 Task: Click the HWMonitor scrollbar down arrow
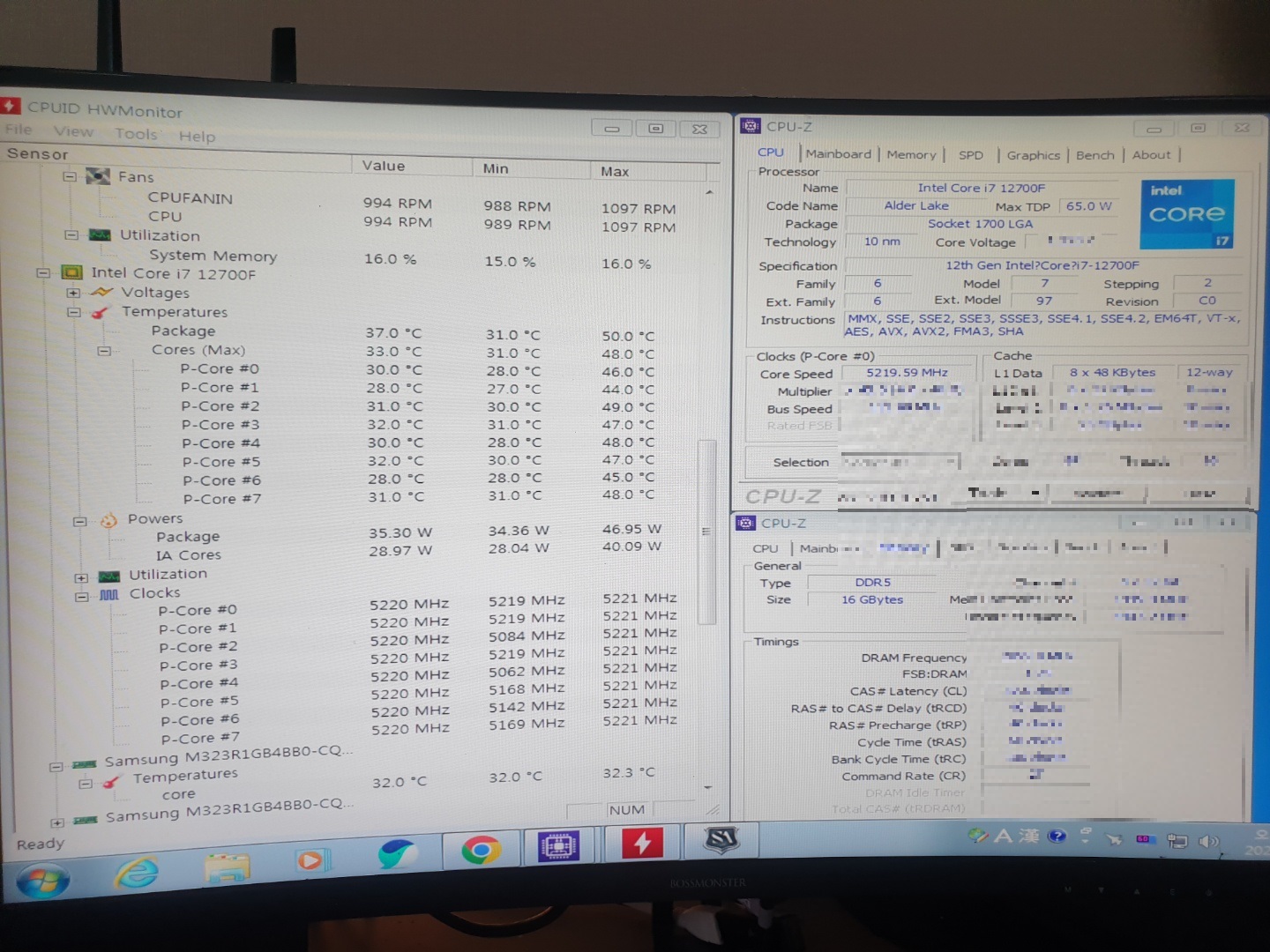(708, 787)
